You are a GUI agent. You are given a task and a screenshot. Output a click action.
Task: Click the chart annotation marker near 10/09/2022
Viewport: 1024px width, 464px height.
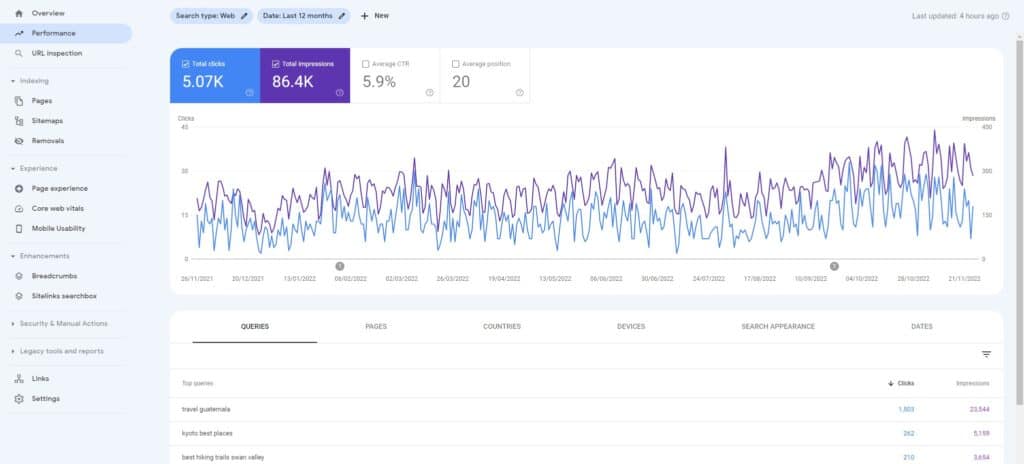(834, 266)
